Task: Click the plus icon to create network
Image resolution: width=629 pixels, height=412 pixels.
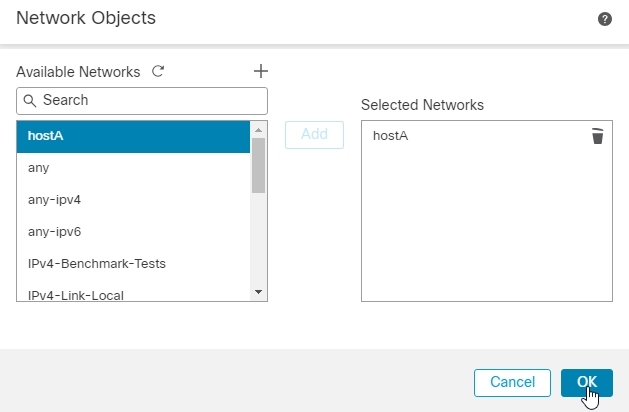Action: pyautogui.click(x=261, y=71)
